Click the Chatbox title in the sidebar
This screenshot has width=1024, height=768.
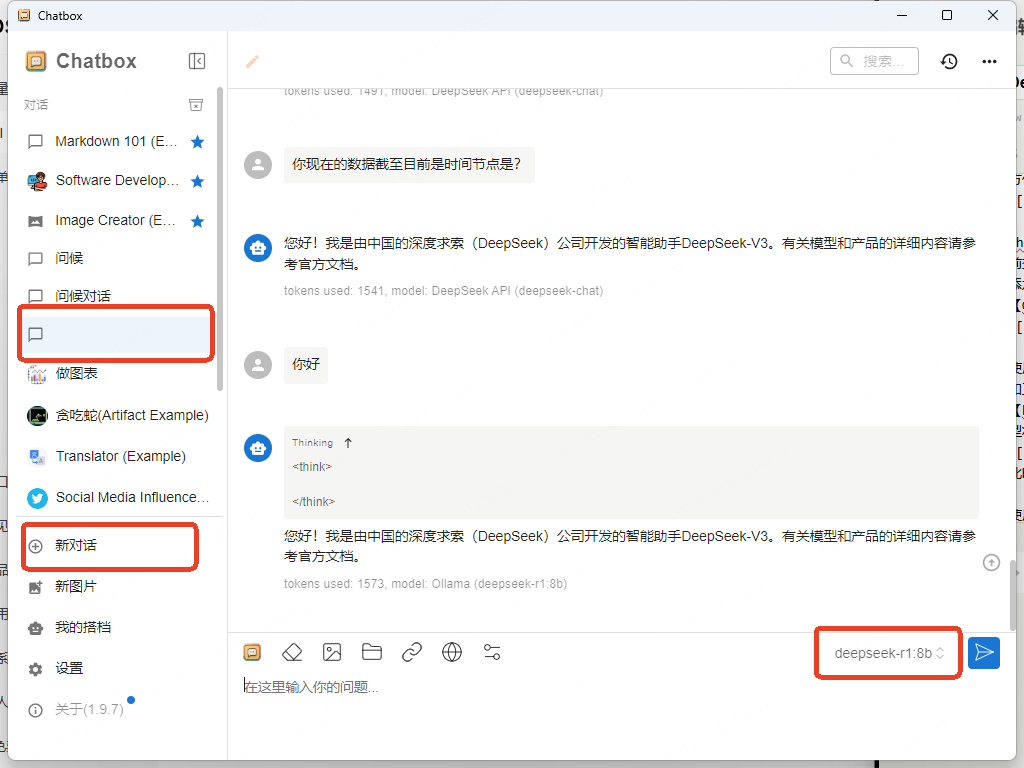point(97,61)
